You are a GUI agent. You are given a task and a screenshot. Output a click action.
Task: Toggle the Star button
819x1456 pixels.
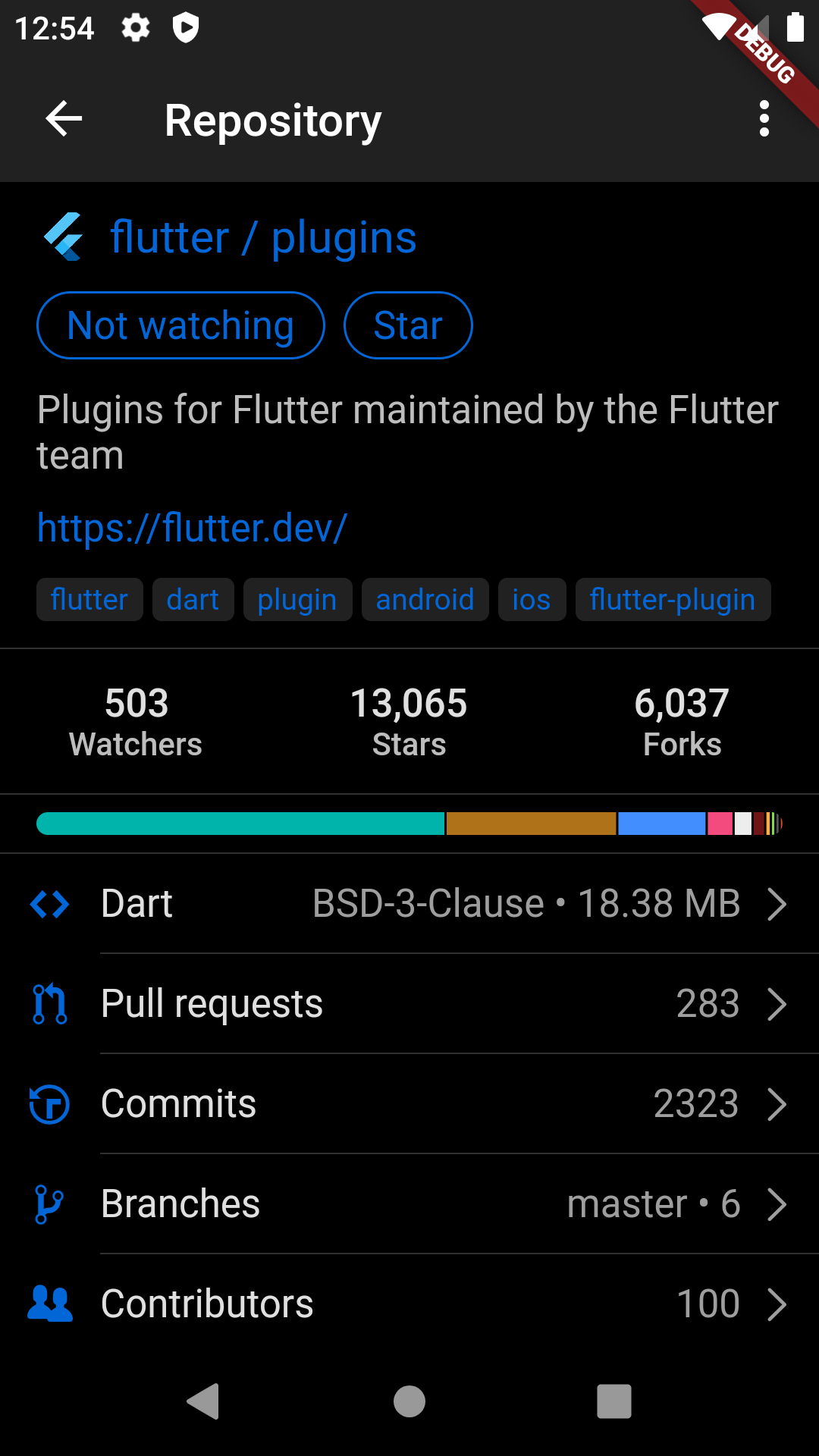point(408,325)
